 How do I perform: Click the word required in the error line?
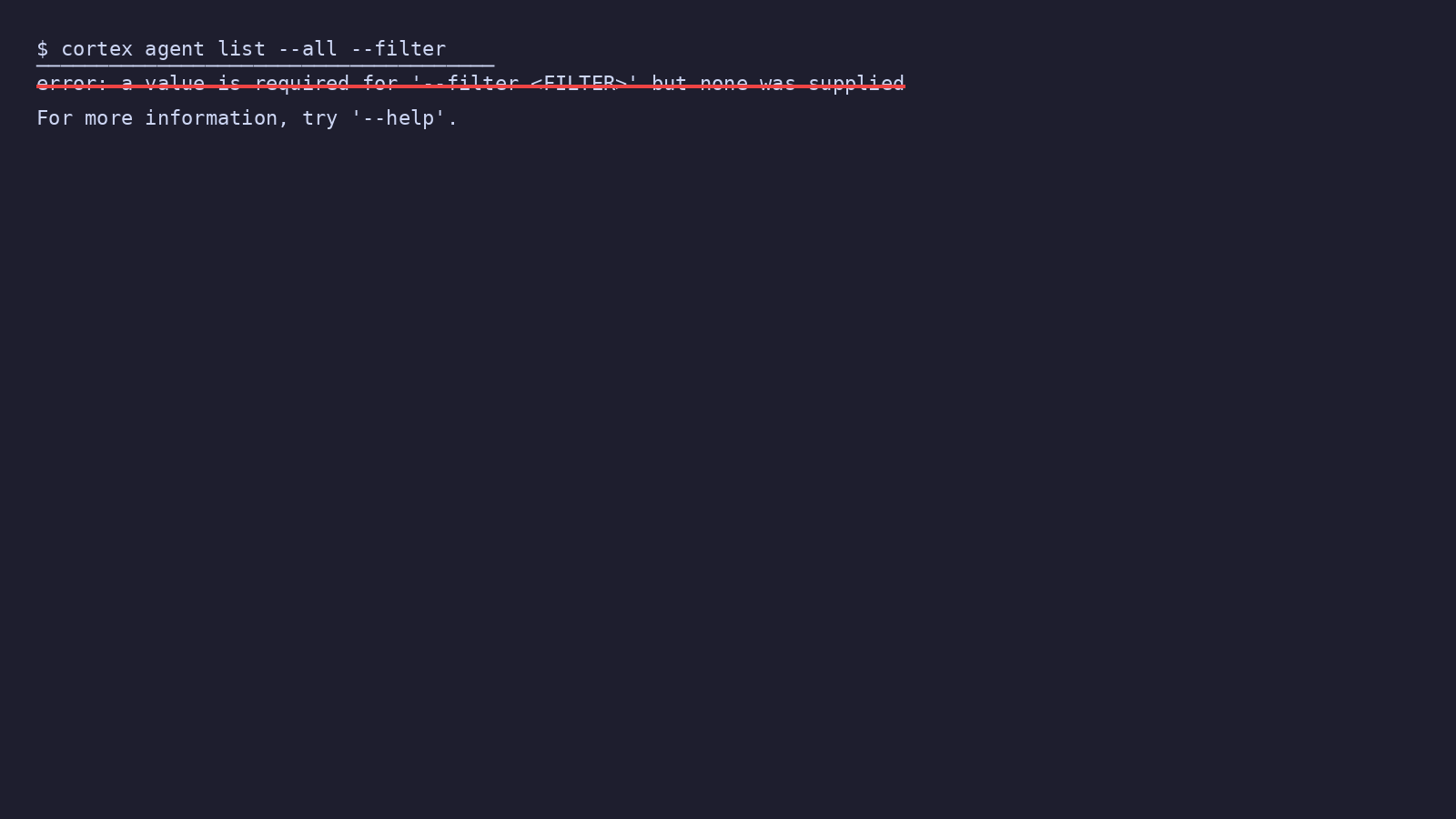tap(302, 84)
